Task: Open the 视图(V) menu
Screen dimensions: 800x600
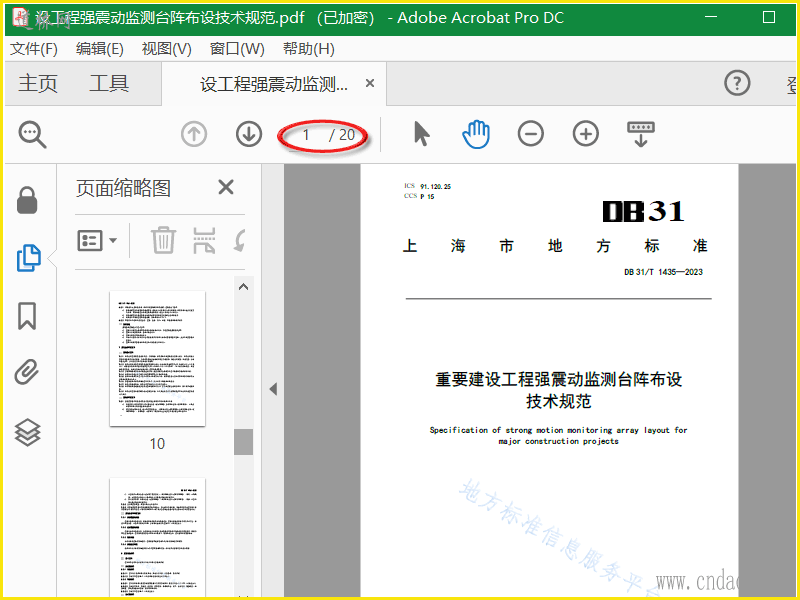Action: pyautogui.click(x=166, y=49)
